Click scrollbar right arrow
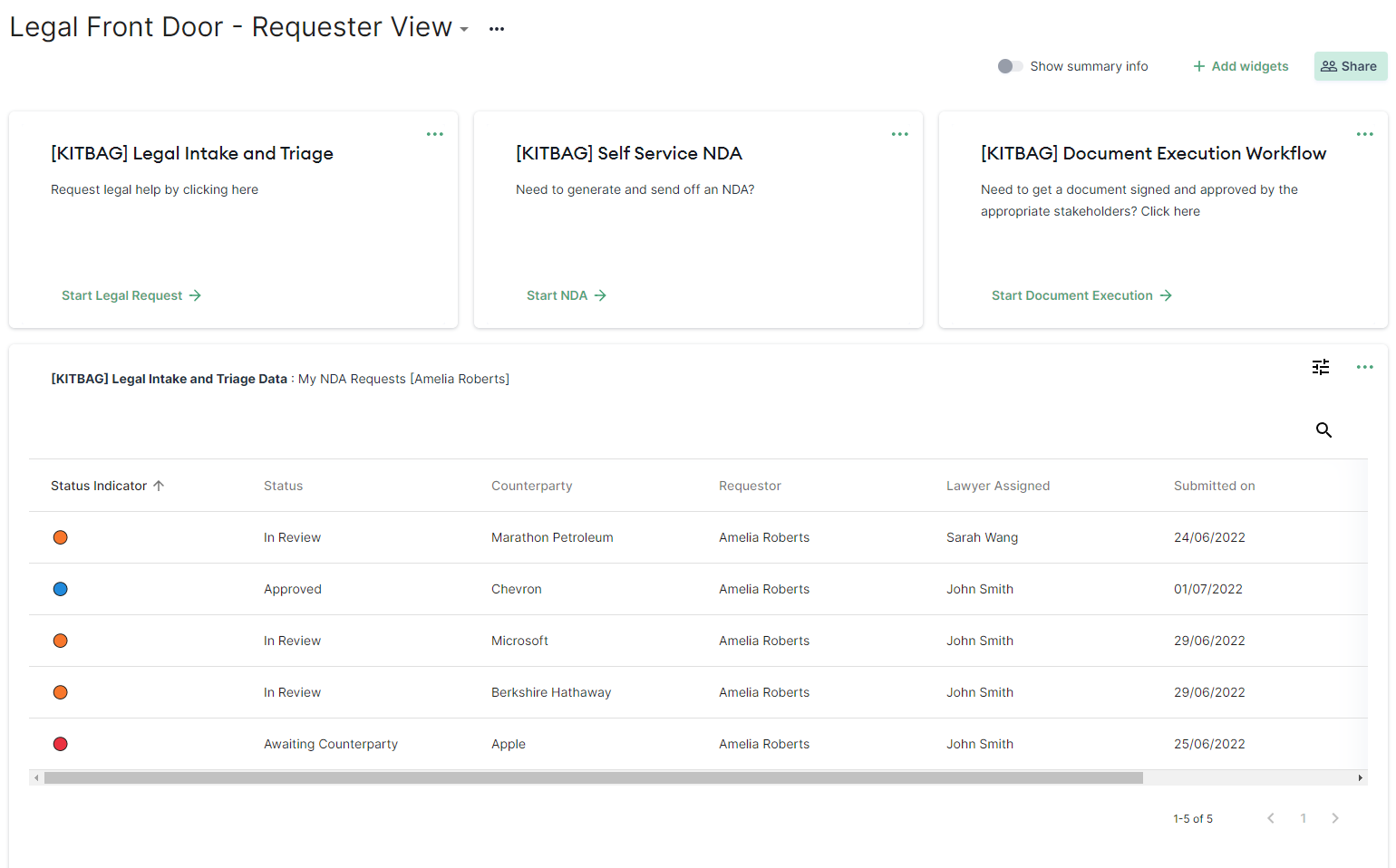Screen dimensions: 1396x868 coord(1360,777)
